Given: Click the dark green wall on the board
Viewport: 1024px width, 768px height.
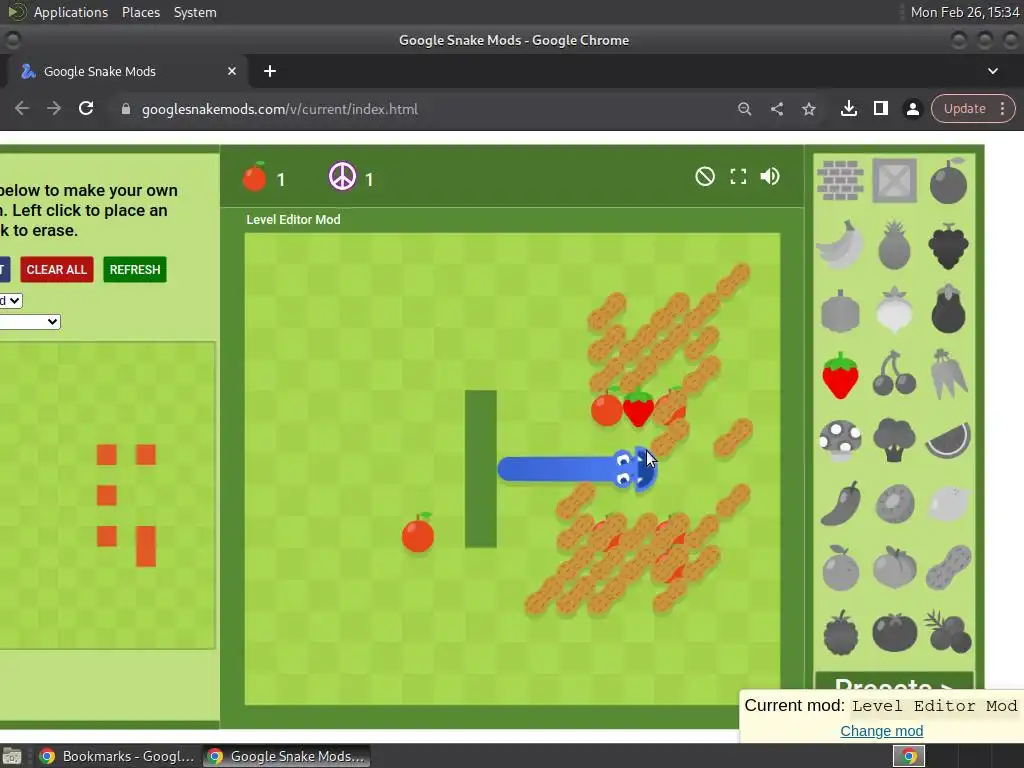Looking at the screenshot, I should pyautogui.click(x=481, y=469).
